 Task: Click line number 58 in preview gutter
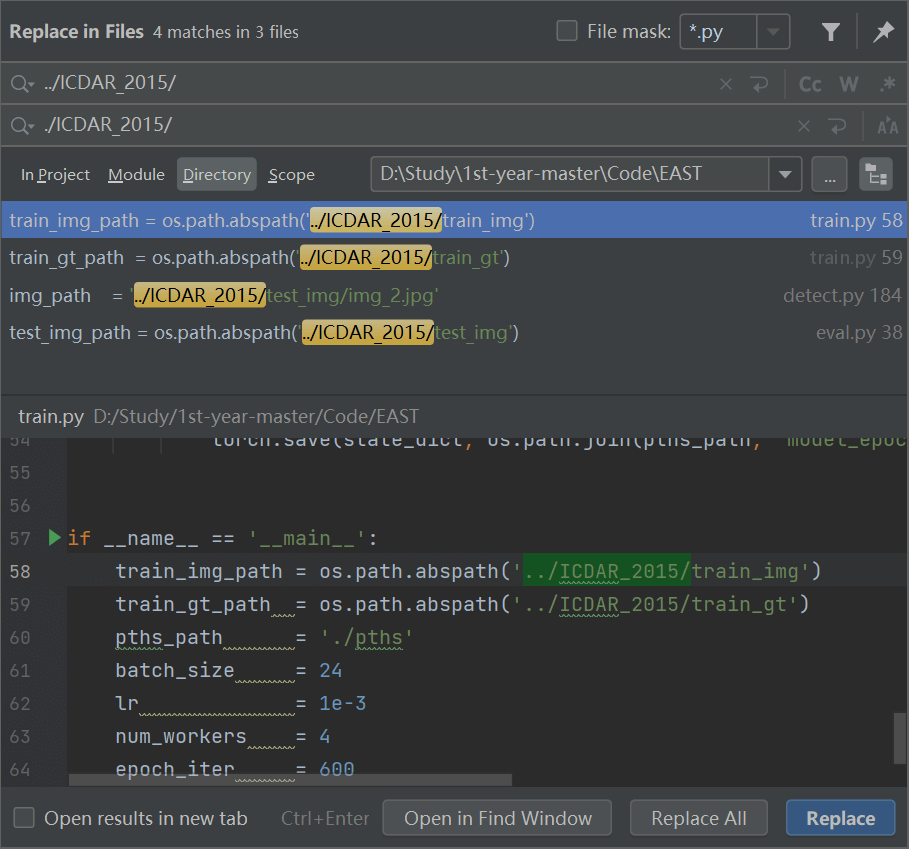[x=20, y=571]
